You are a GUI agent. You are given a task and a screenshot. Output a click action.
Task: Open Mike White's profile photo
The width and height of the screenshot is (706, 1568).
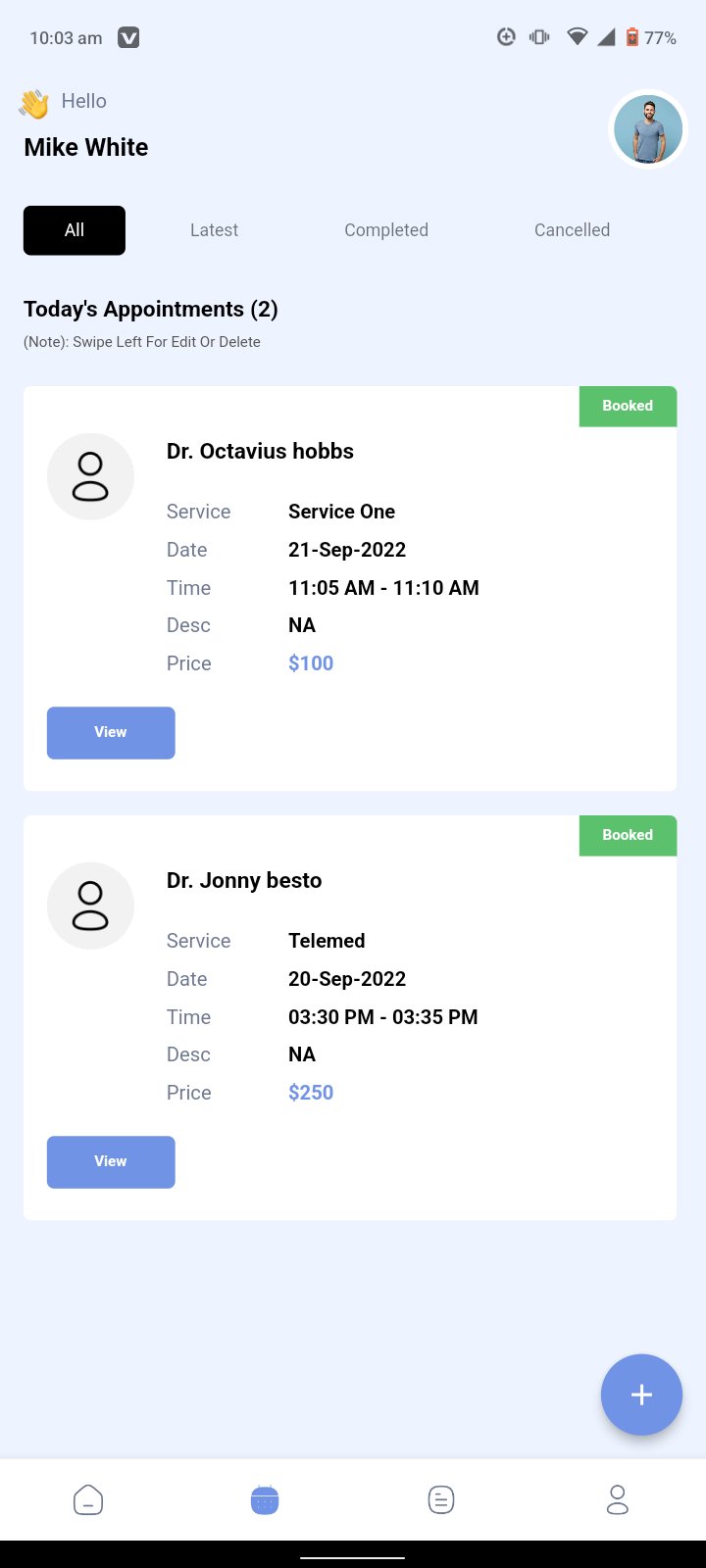point(648,129)
